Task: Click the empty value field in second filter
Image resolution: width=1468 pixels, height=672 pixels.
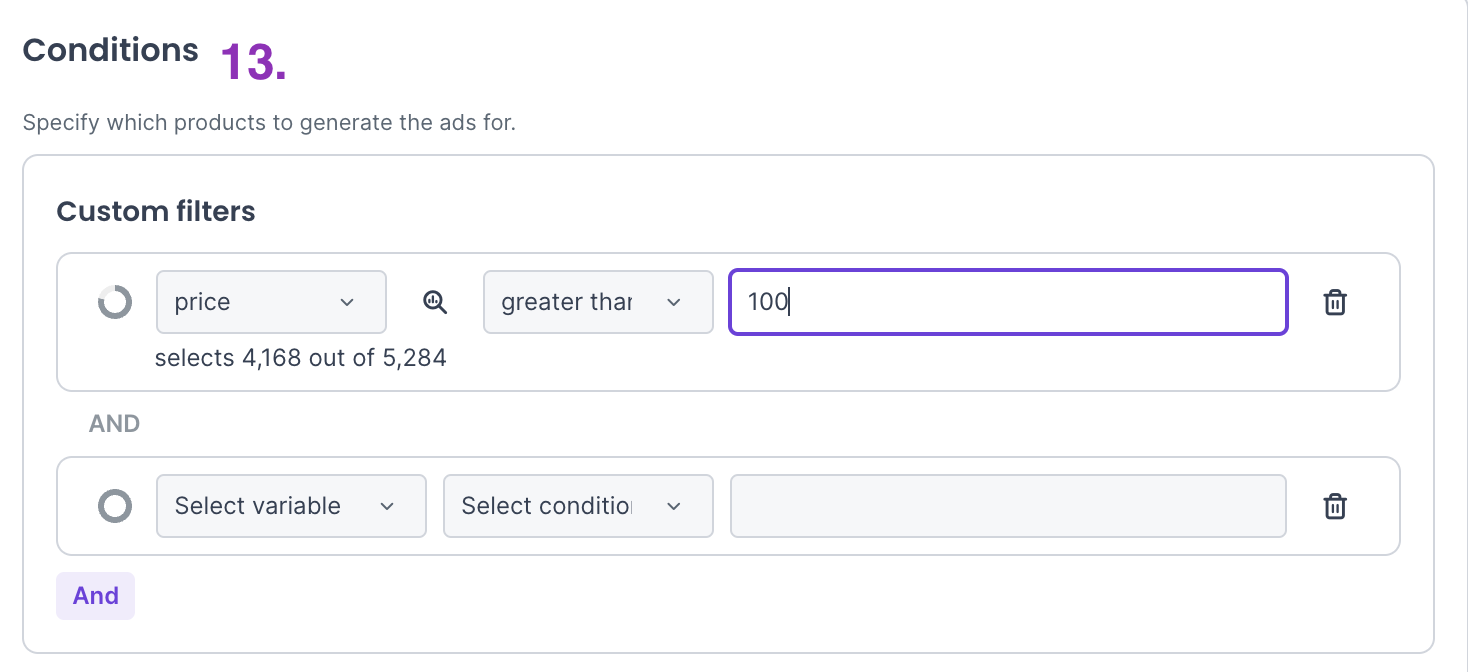Action: (x=1007, y=506)
